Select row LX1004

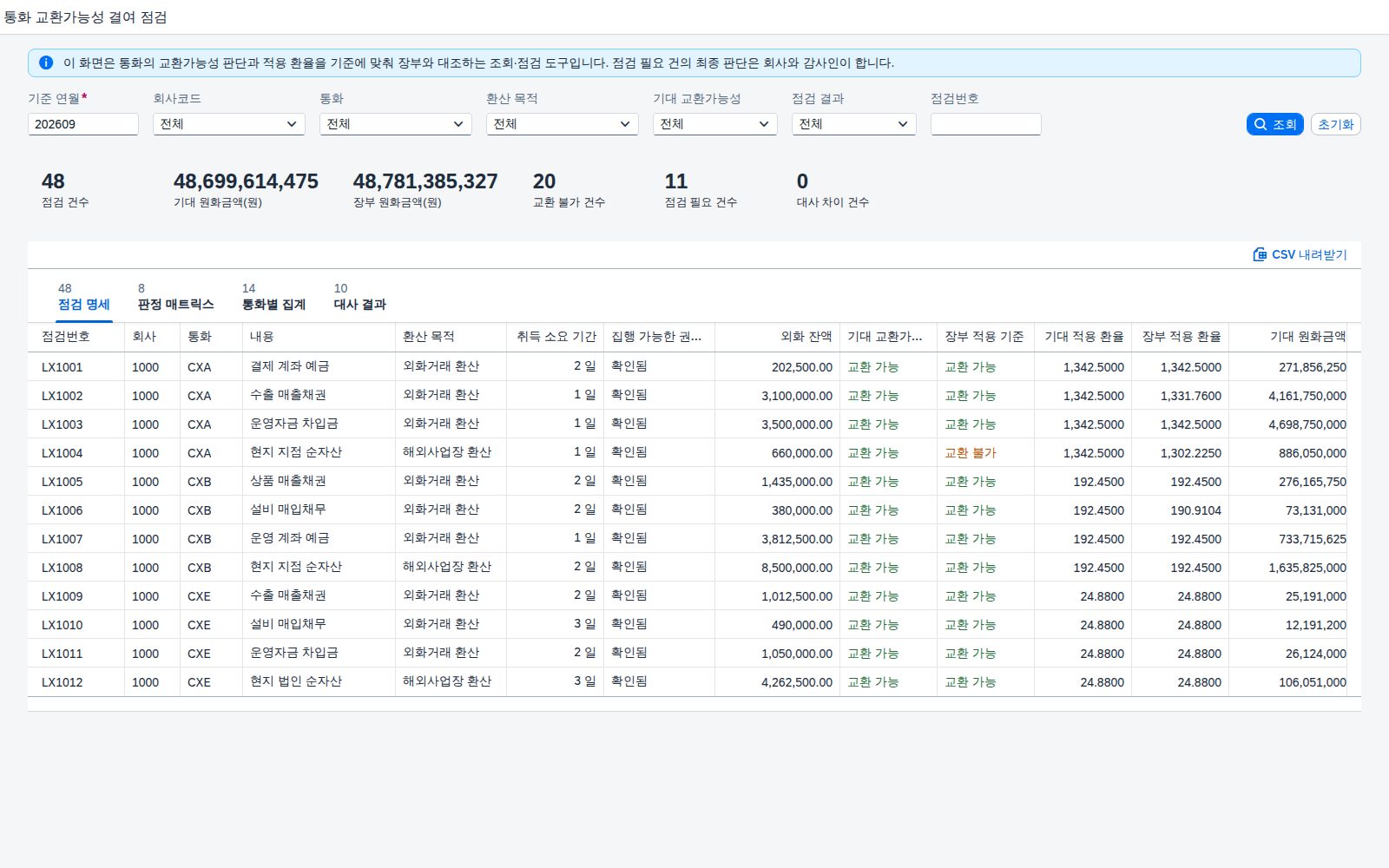click(x=694, y=453)
